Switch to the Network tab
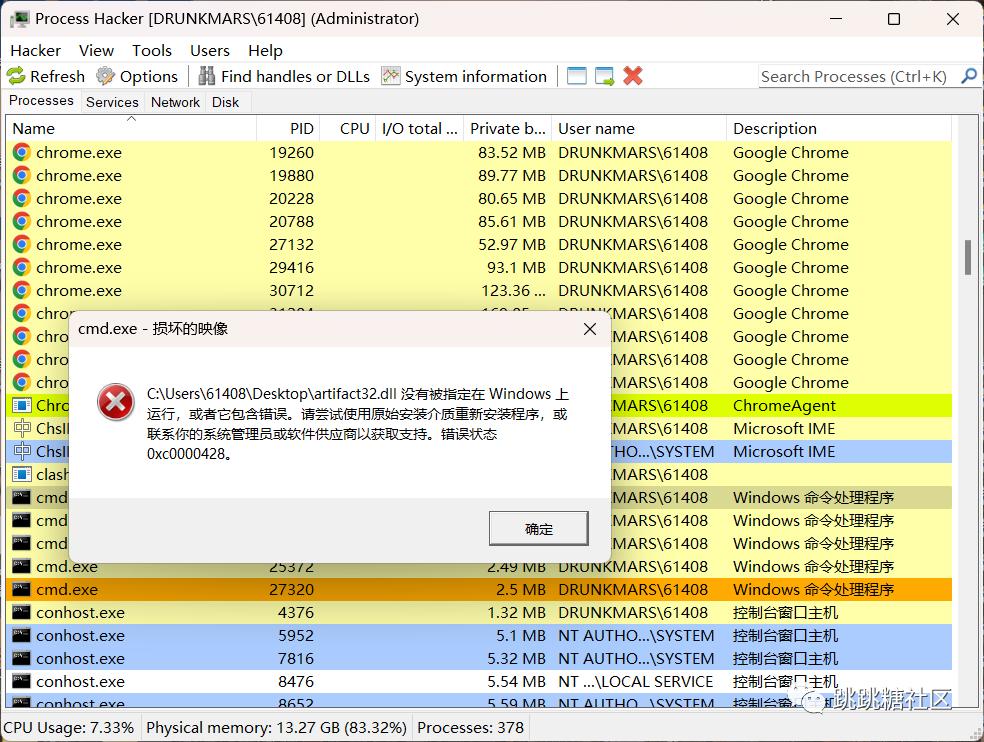Image resolution: width=984 pixels, height=742 pixels. pos(175,102)
